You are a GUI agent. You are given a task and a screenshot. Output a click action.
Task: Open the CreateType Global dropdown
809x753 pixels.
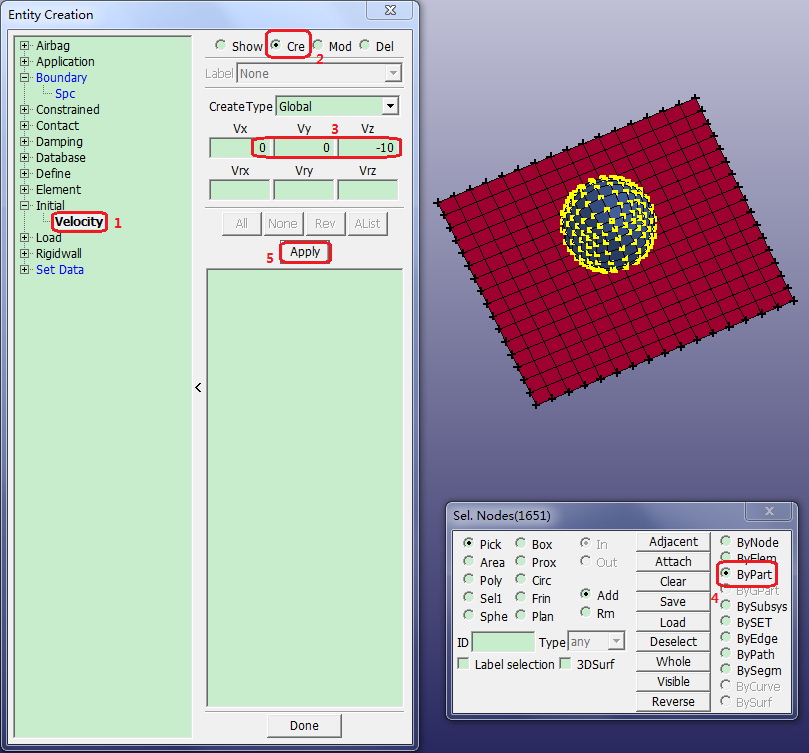390,106
